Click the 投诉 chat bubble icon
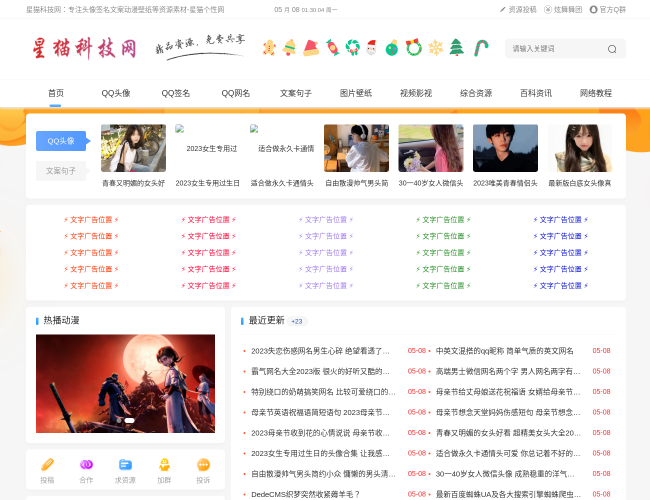 click(x=203, y=465)
